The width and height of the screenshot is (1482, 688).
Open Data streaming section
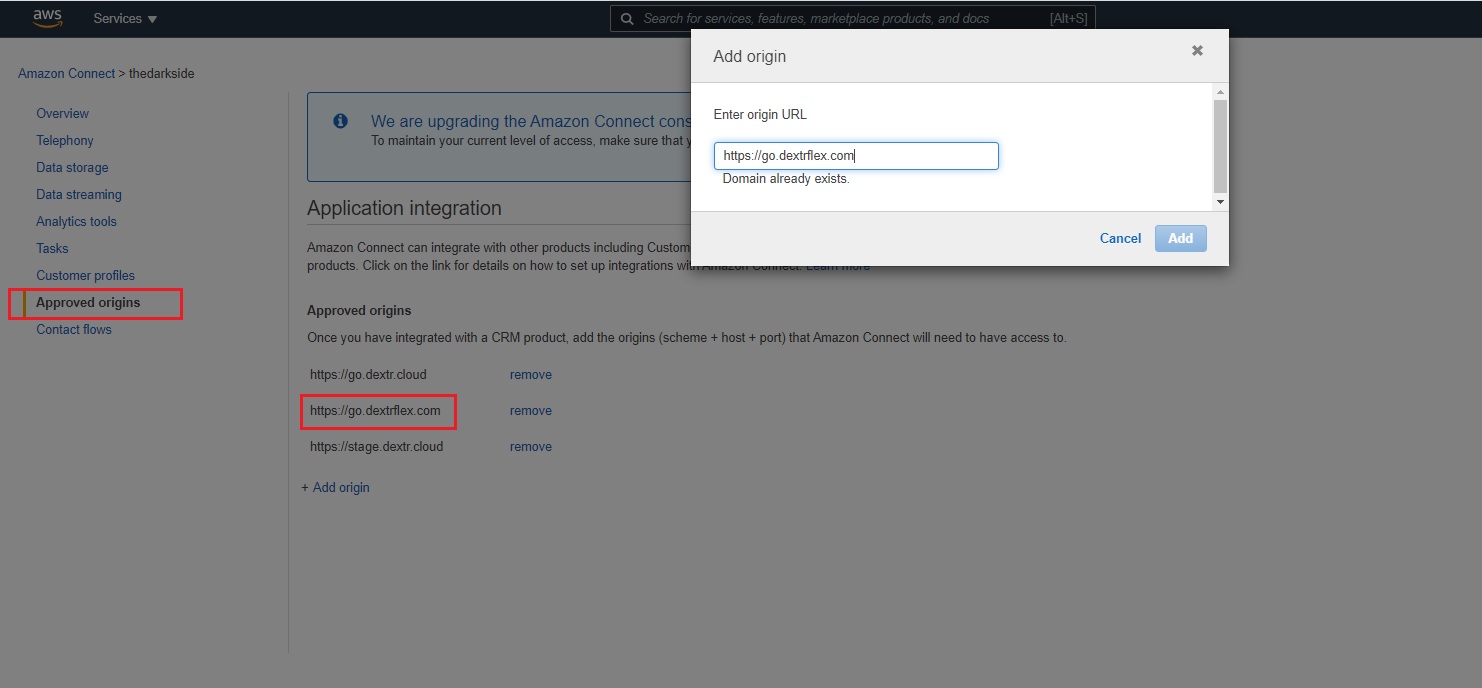[x=79, y=195]
